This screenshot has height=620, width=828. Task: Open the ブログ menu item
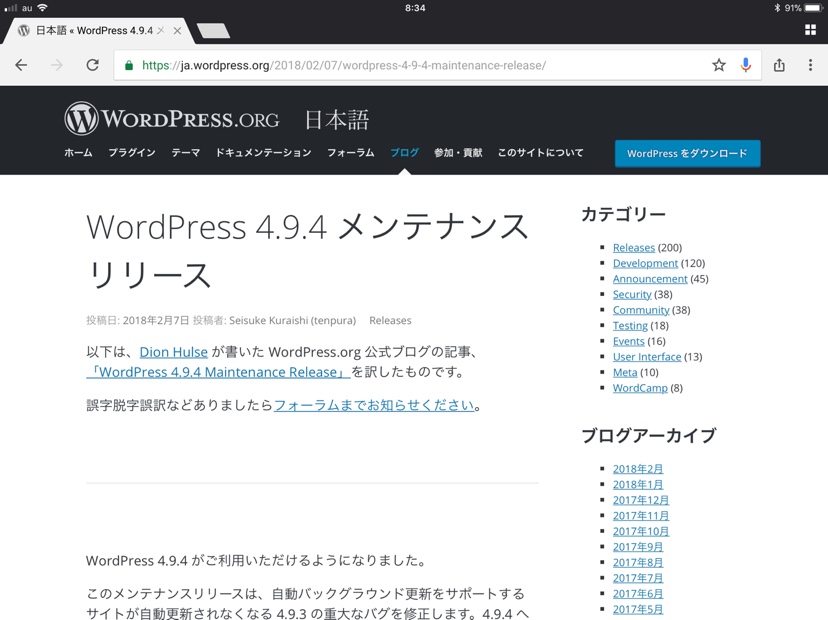(x=404, y=153)
